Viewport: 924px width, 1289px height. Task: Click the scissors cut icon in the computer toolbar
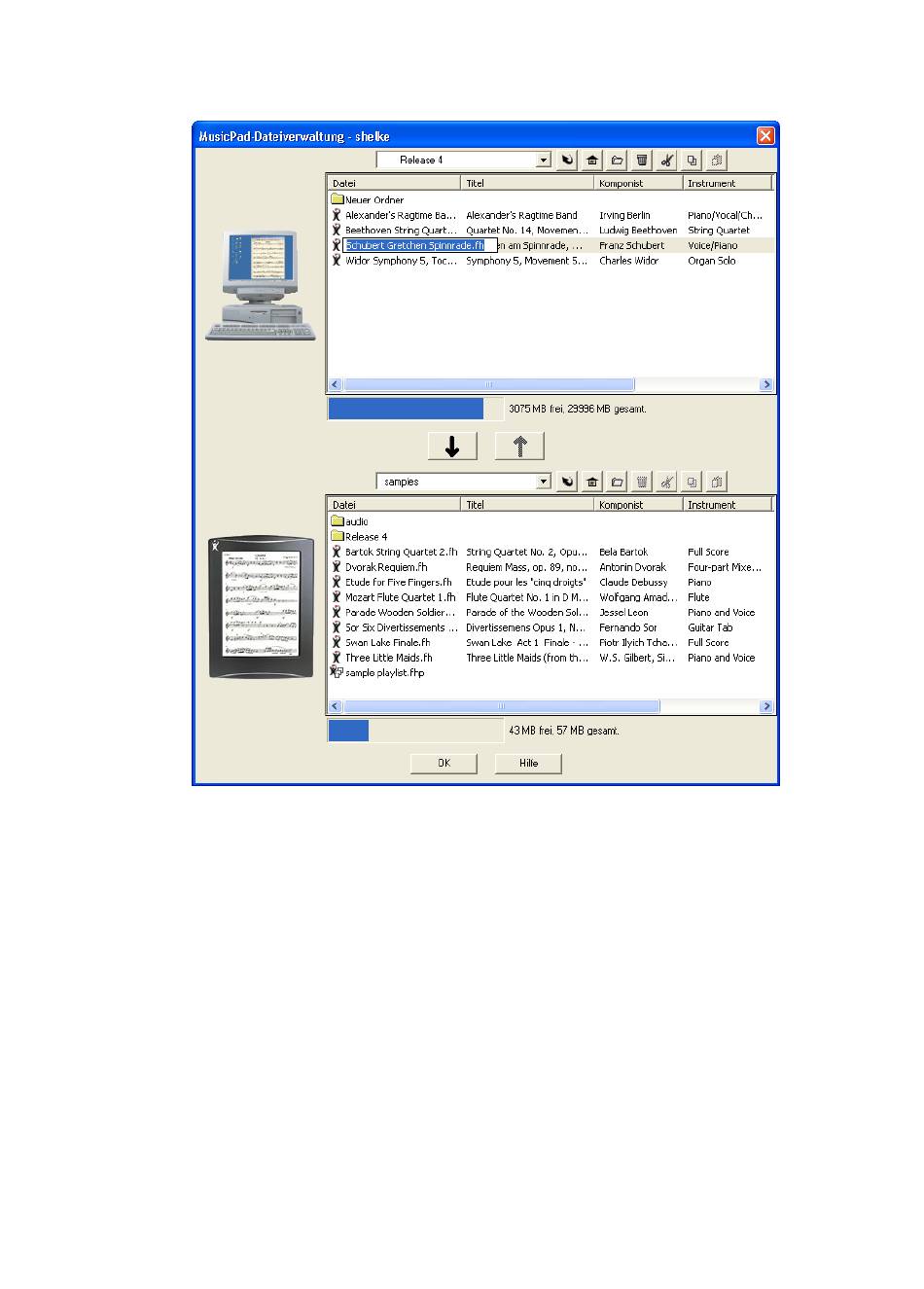[x=667, y=161]
